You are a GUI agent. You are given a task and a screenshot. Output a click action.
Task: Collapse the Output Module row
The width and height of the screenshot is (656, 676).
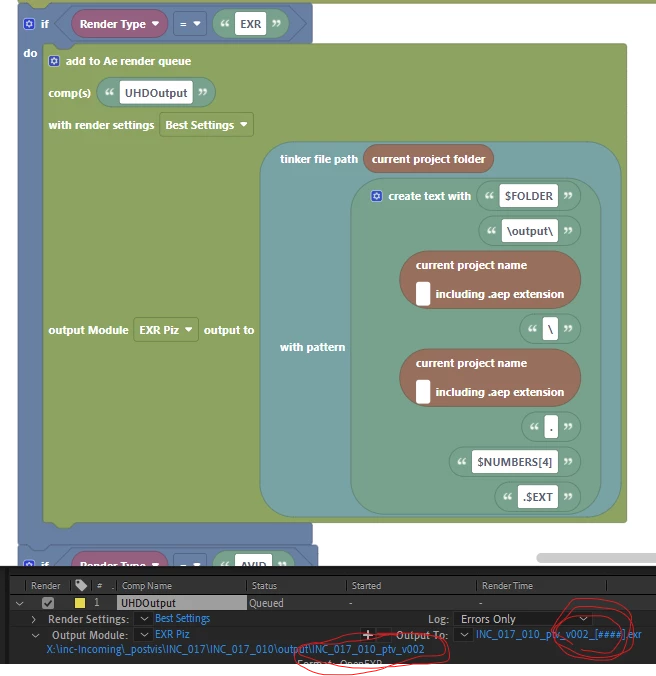pos(35,635)
